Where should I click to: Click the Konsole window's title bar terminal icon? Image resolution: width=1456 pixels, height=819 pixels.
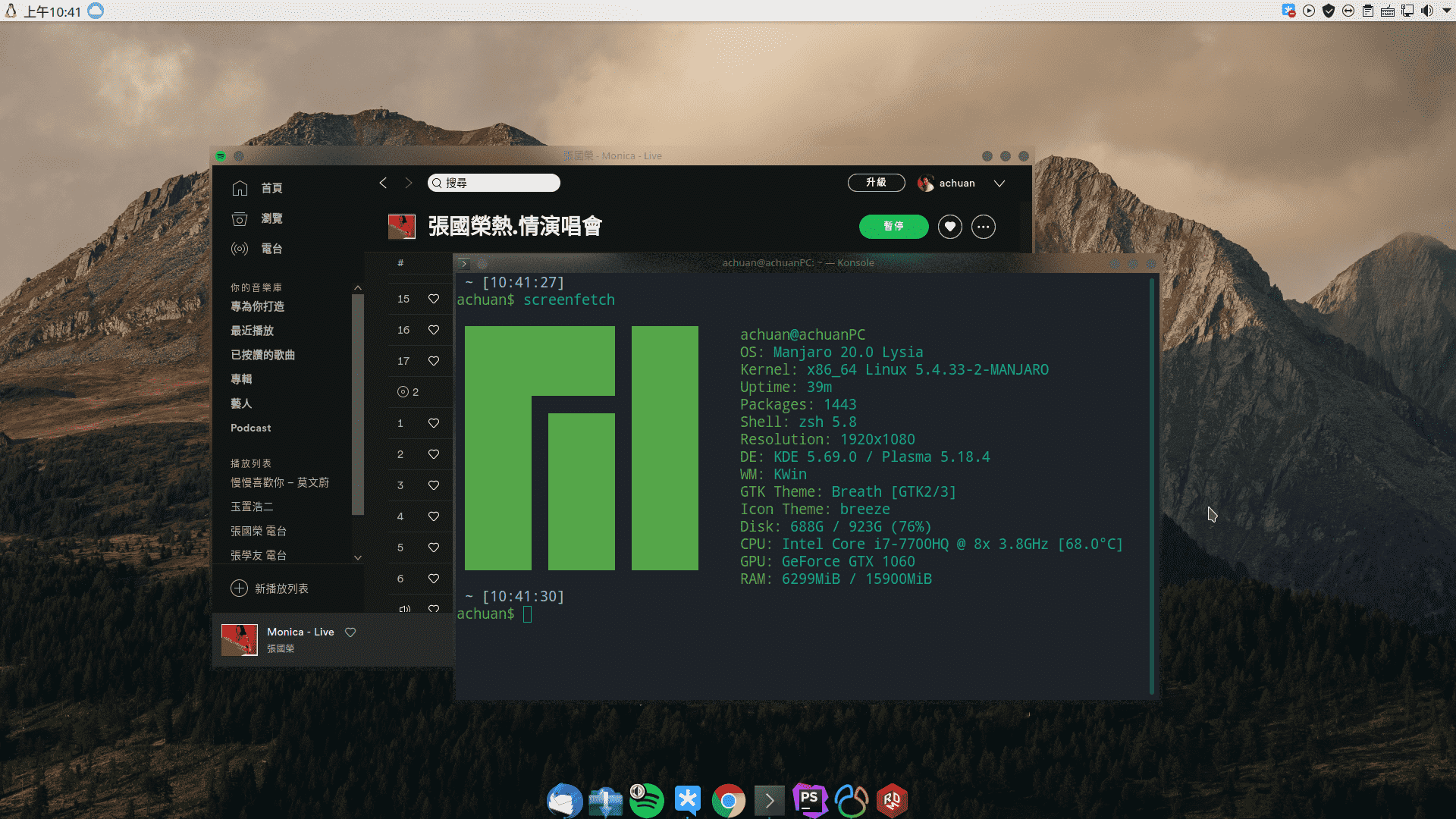(x=464, y=263)
